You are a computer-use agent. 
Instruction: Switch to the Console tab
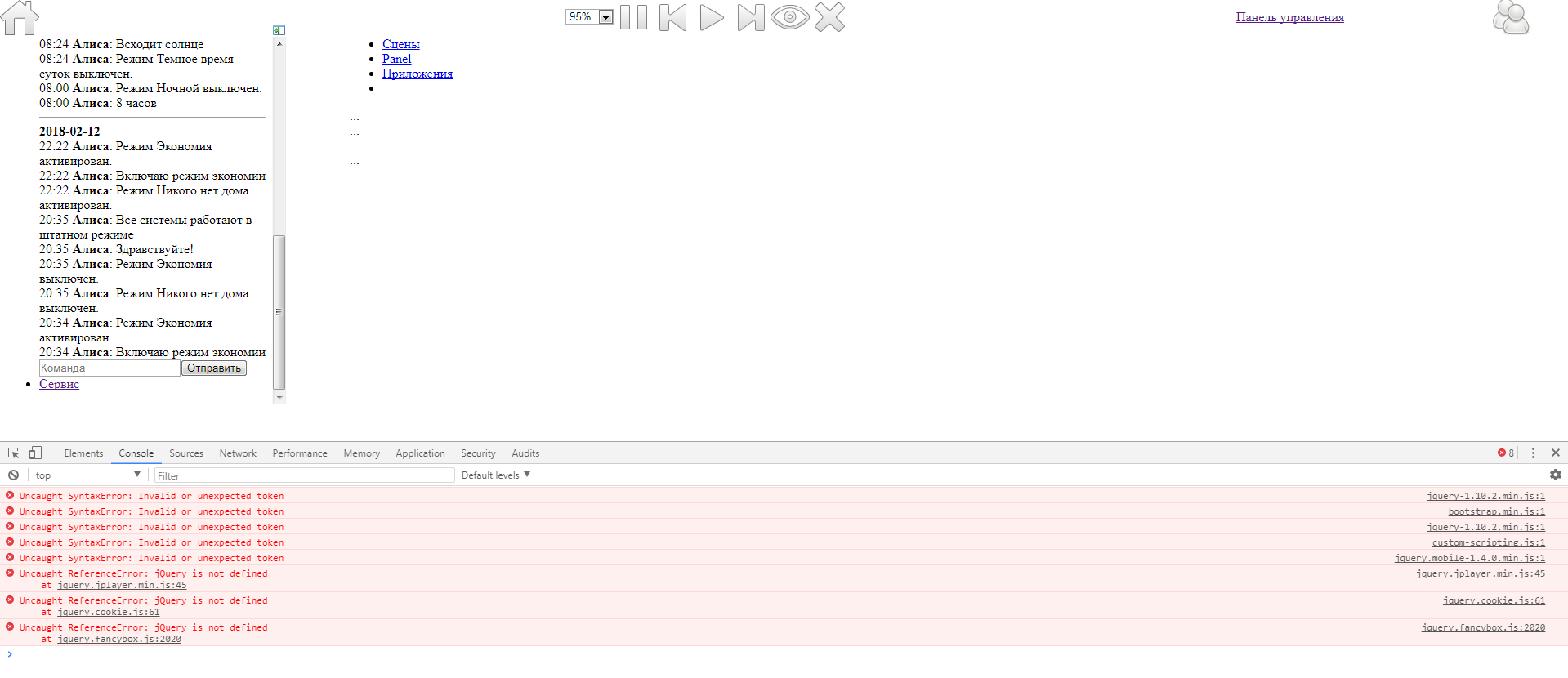(x=136, y=453)
